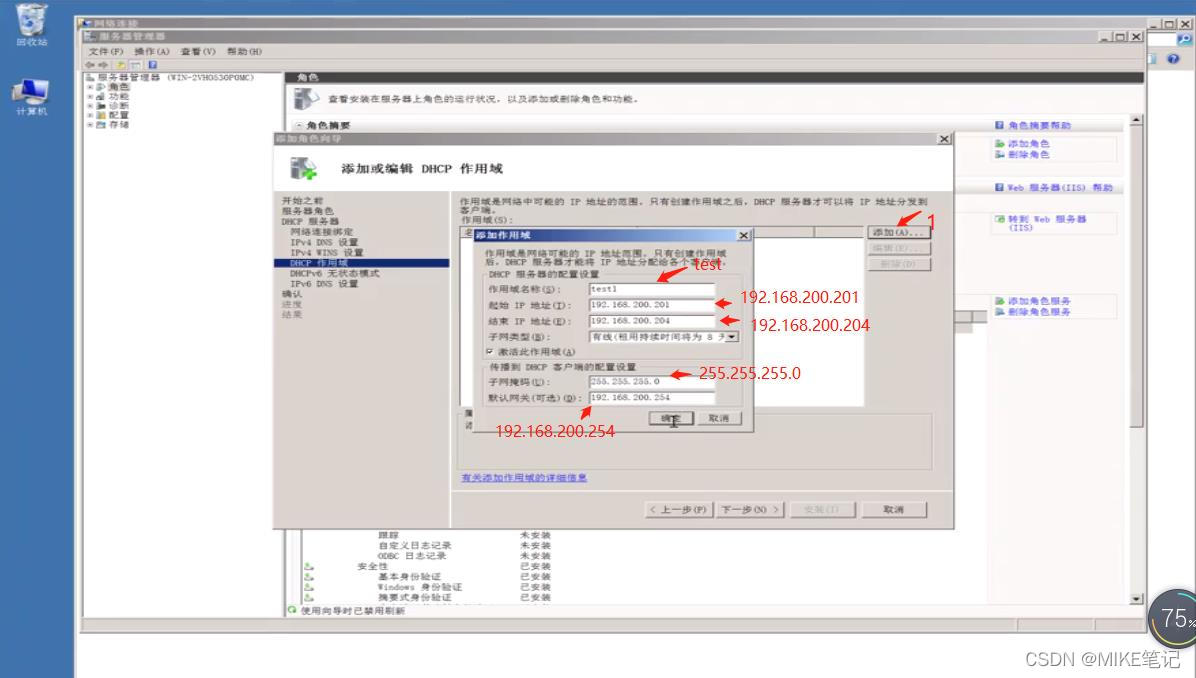This screenshot has height=678, width=1196.
Task: Click the 转到 Web 服务器(IIS) icon
Action: (x=999, y=219)
